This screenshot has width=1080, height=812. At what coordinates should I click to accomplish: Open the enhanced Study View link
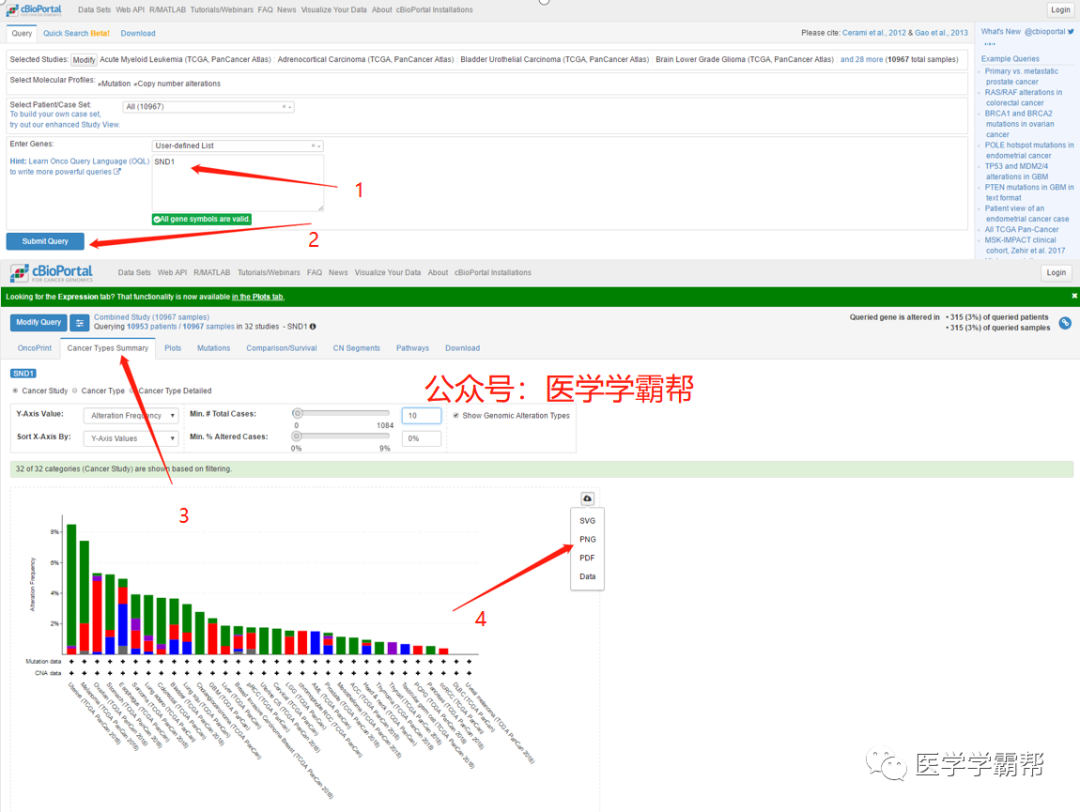pyautogui.click(x=64, y=125)
